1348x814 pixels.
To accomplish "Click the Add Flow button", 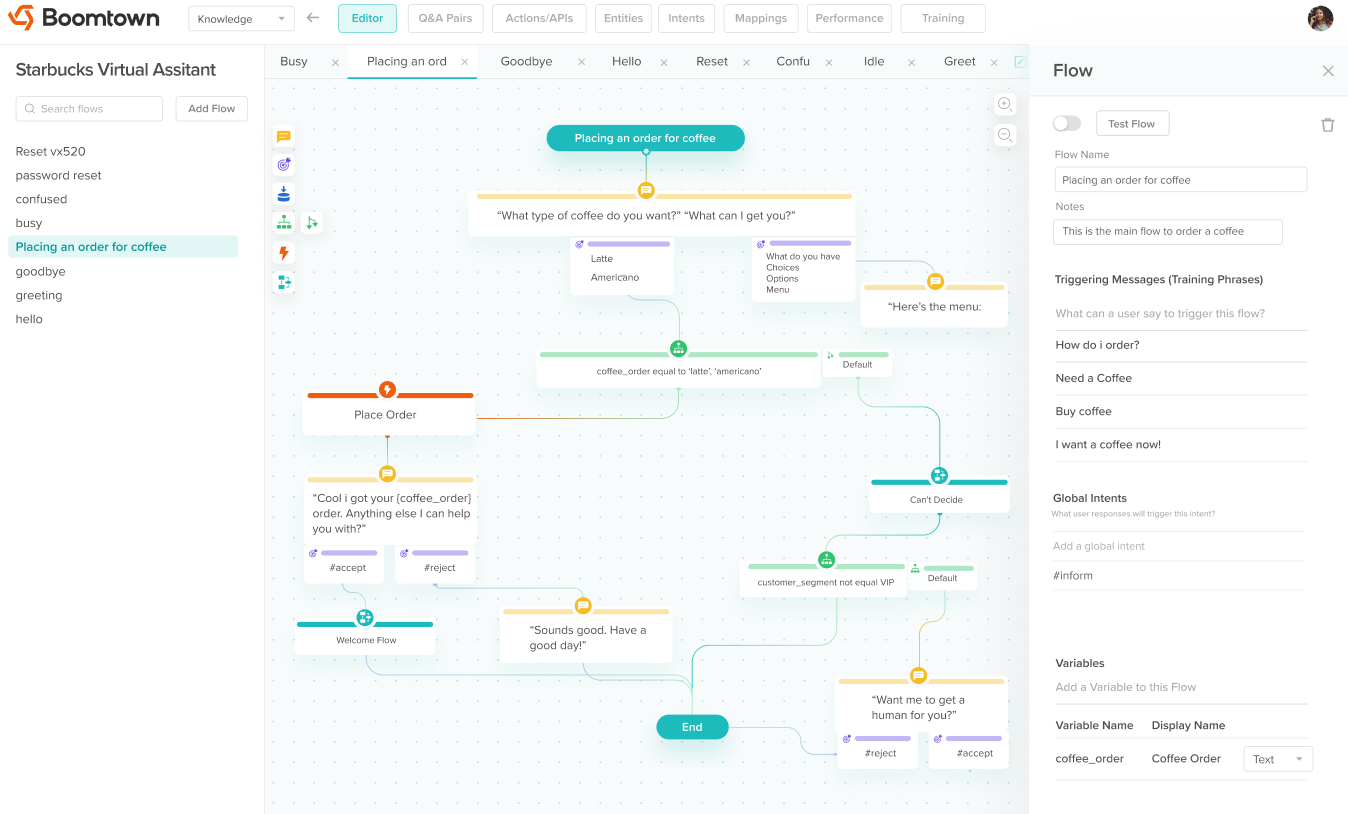I will coord(211,109).
